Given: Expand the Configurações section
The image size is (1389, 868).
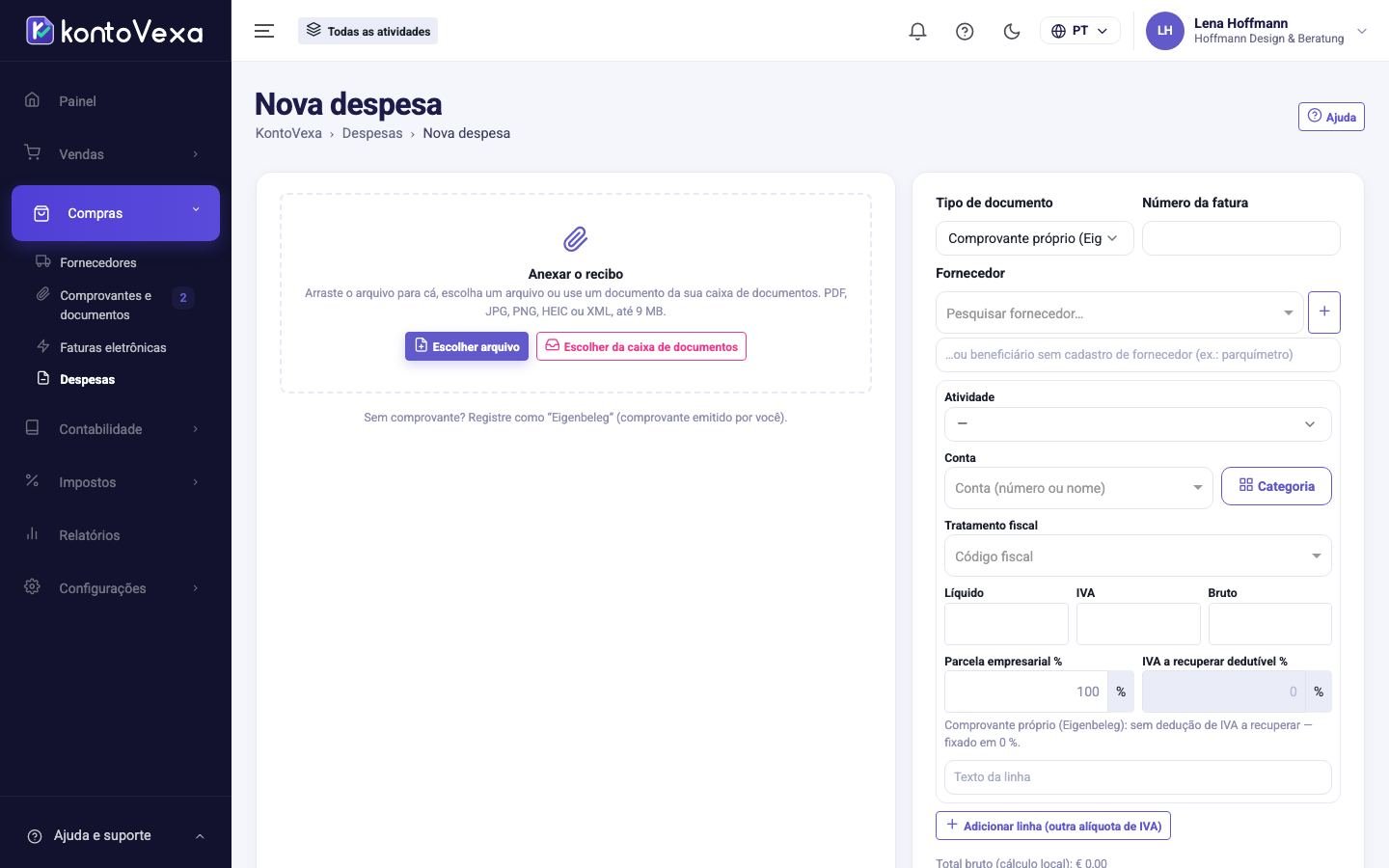Looking at the screenshot, I should point(116,588).
